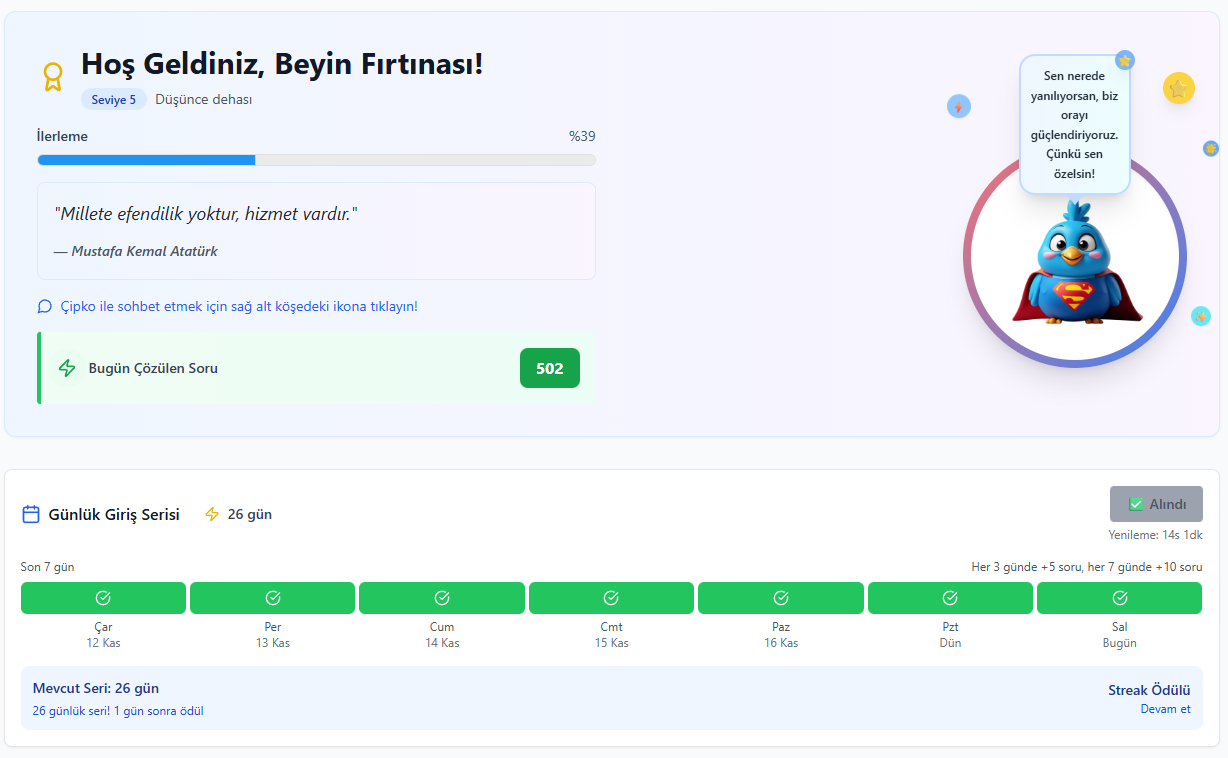Click the yellow lightning icon by 26 gün

[x=211, y=514]
